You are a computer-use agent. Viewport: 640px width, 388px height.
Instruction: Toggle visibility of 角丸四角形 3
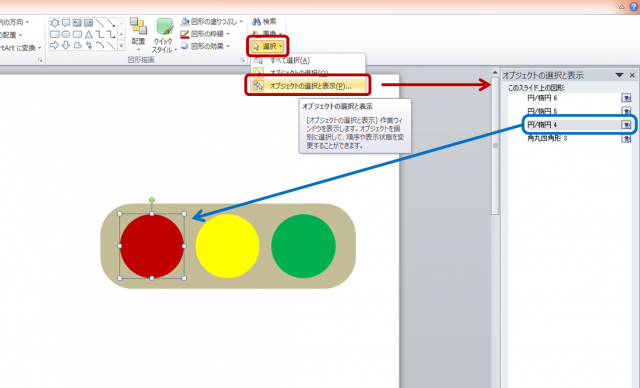[626, 139]
